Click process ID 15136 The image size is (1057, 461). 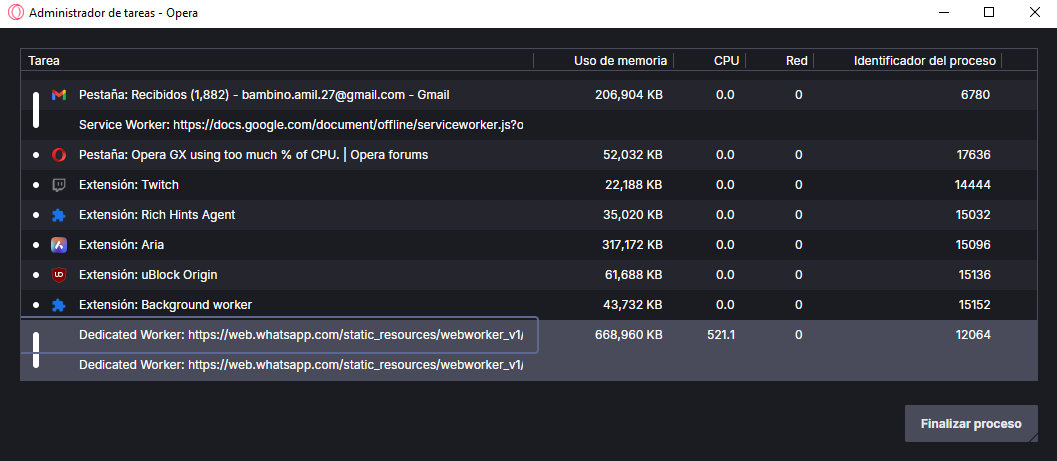(974, 275)
